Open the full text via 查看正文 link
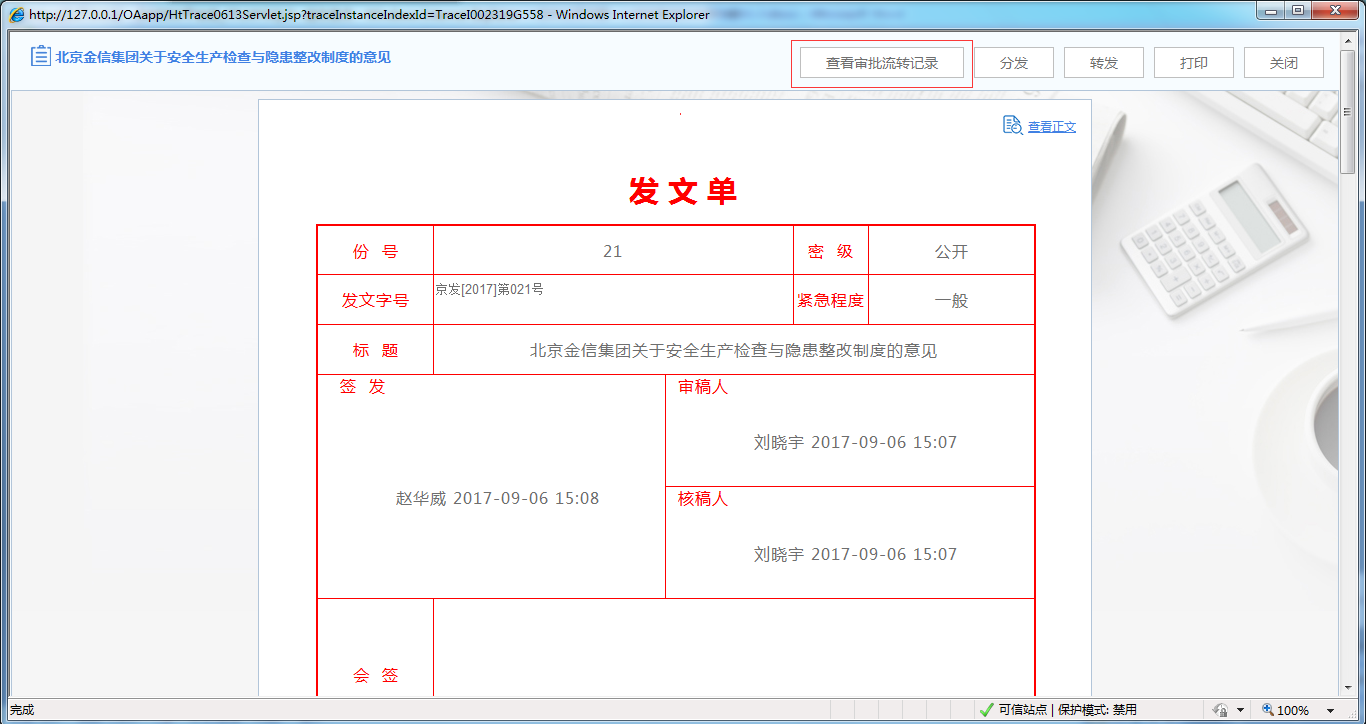Screen dimensions: 1366x724 pyautogui.click(x=1051, y=124)
